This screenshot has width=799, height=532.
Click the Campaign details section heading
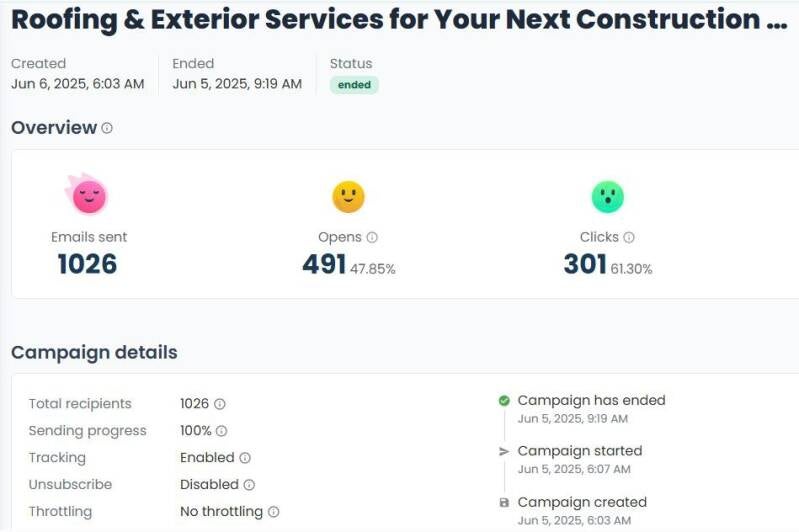(94, 352)
